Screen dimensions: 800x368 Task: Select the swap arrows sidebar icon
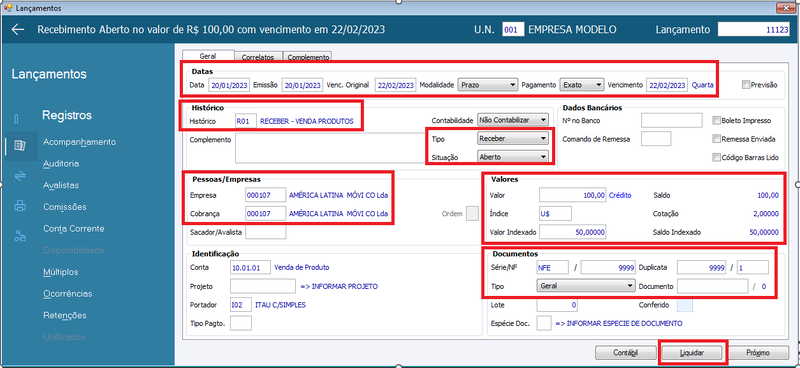(20, 175)
